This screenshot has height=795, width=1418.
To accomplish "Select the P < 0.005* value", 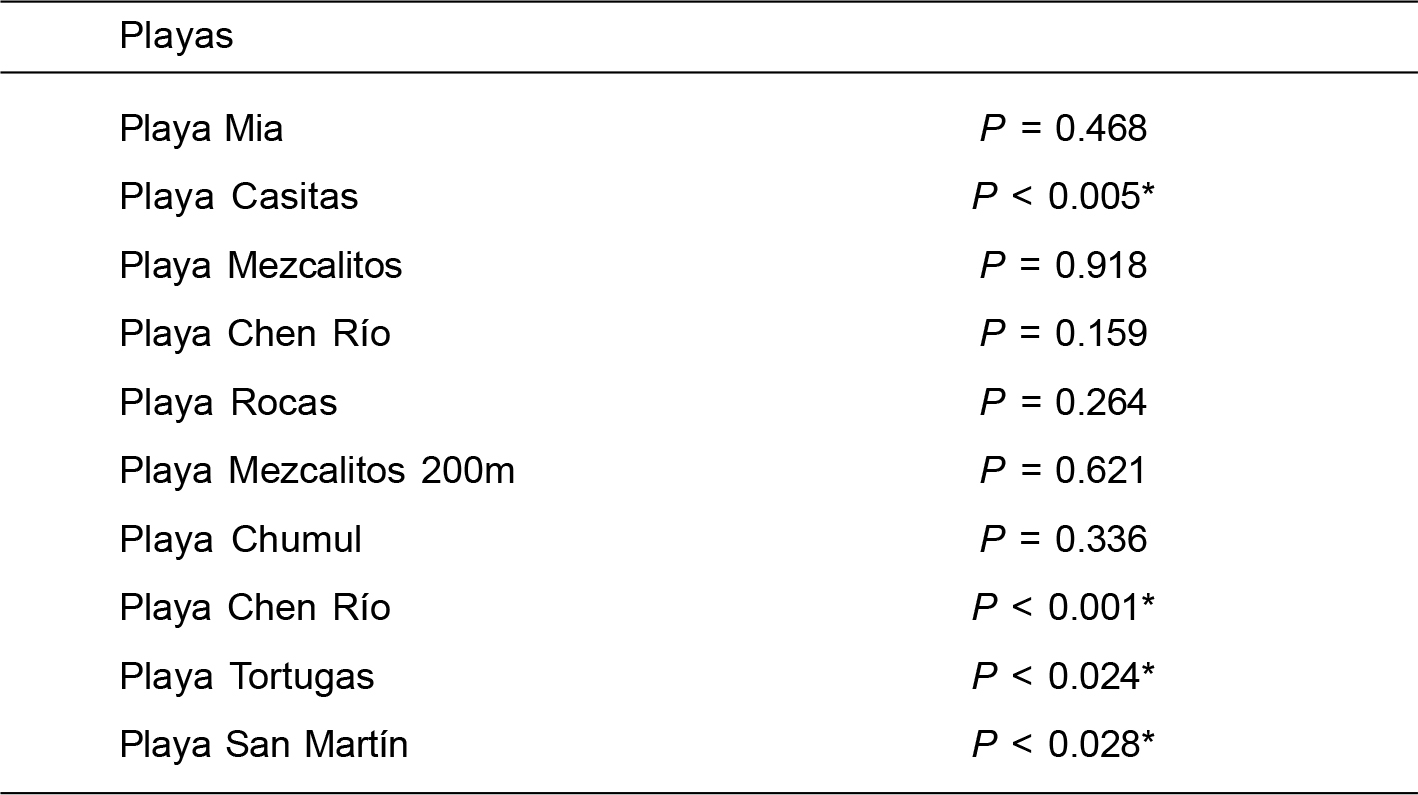I will coord(1063,197).
